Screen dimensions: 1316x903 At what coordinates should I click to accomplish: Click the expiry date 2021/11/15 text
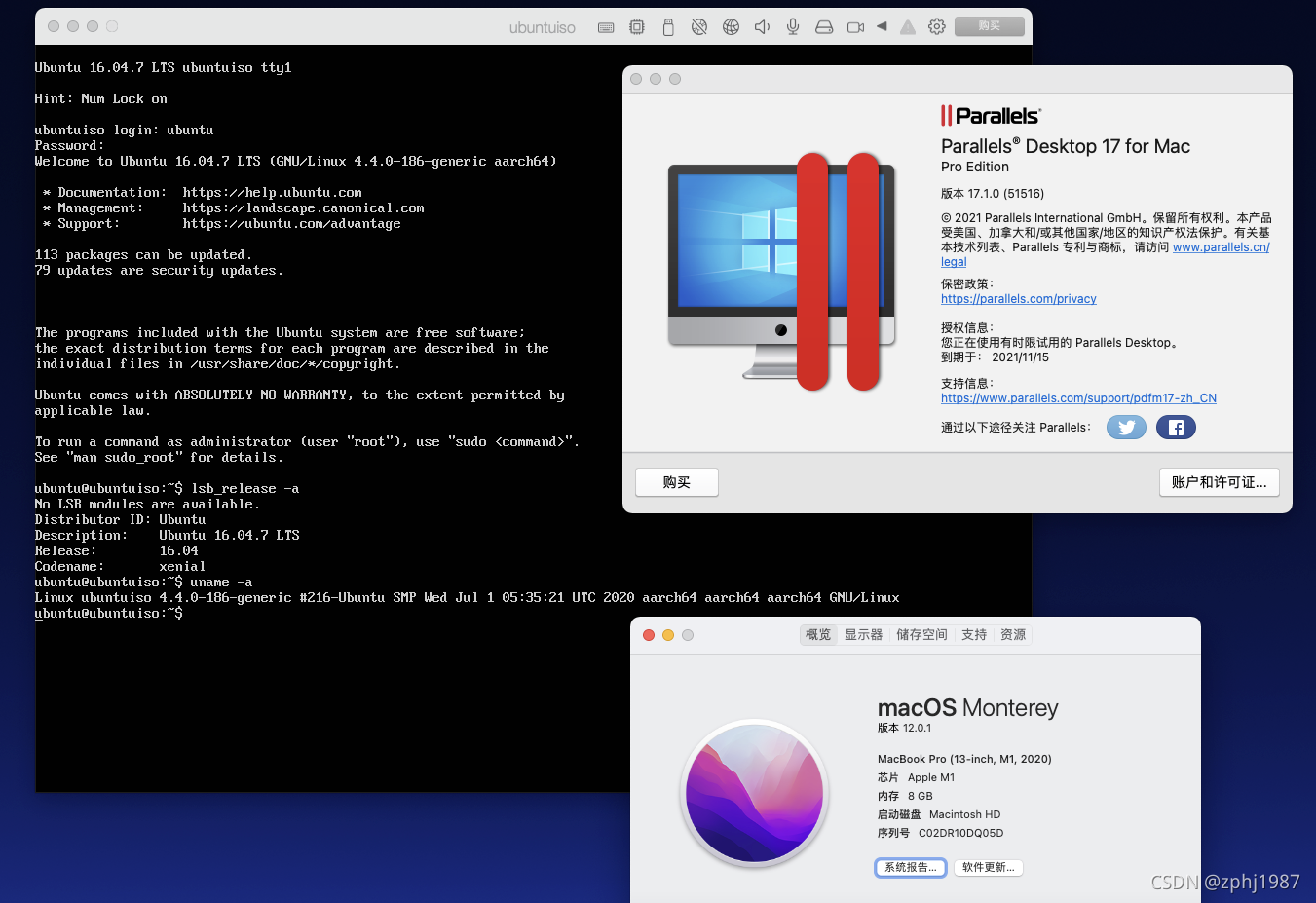[1020, 357]
